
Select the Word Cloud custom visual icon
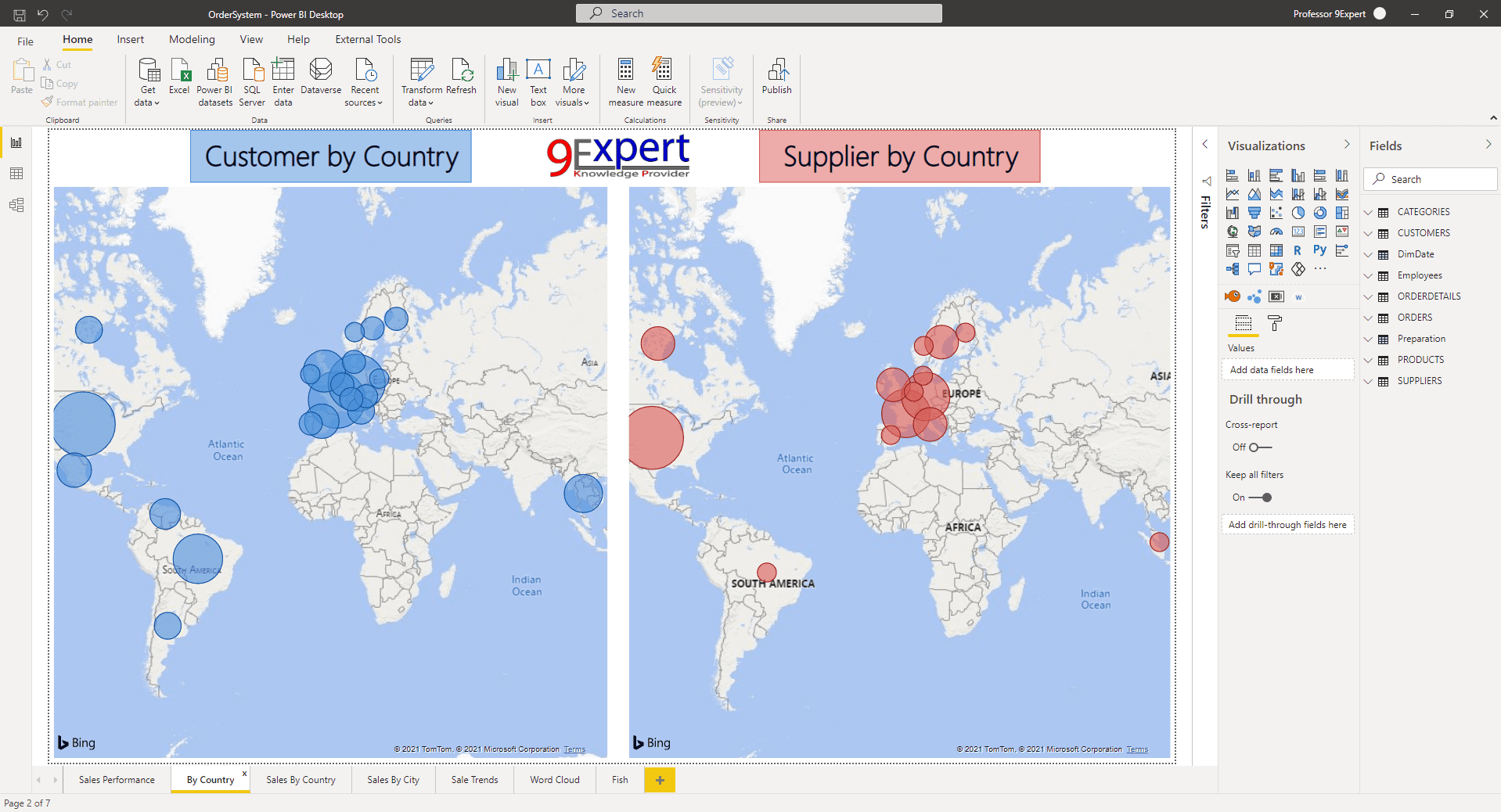click(x=1298, y=296)
